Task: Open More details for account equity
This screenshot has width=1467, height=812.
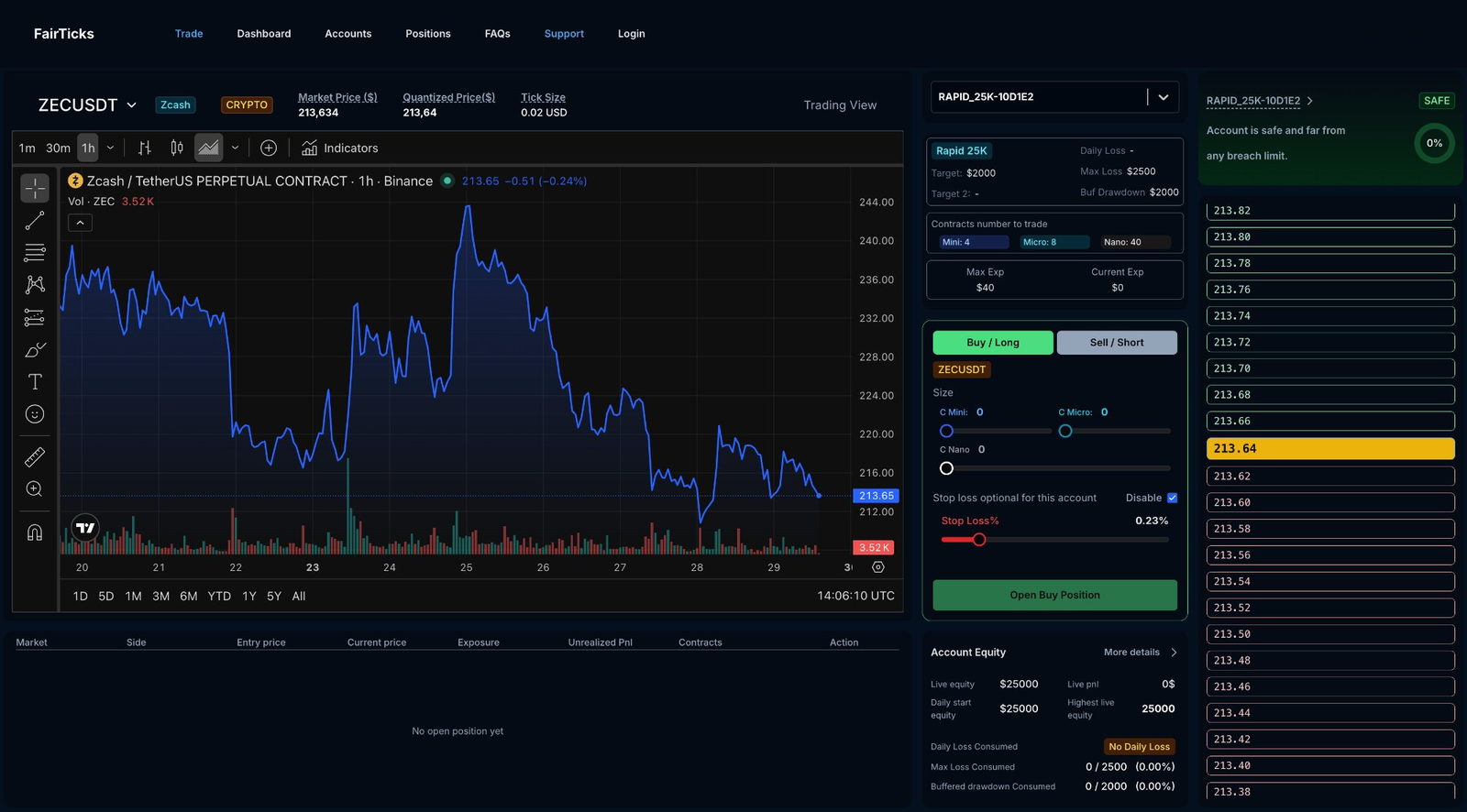Action: pos(1141,653)
